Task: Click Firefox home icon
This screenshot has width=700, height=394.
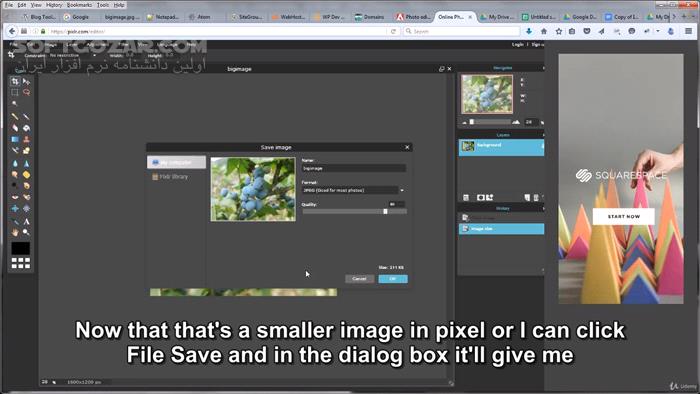Action: [544, 31]
